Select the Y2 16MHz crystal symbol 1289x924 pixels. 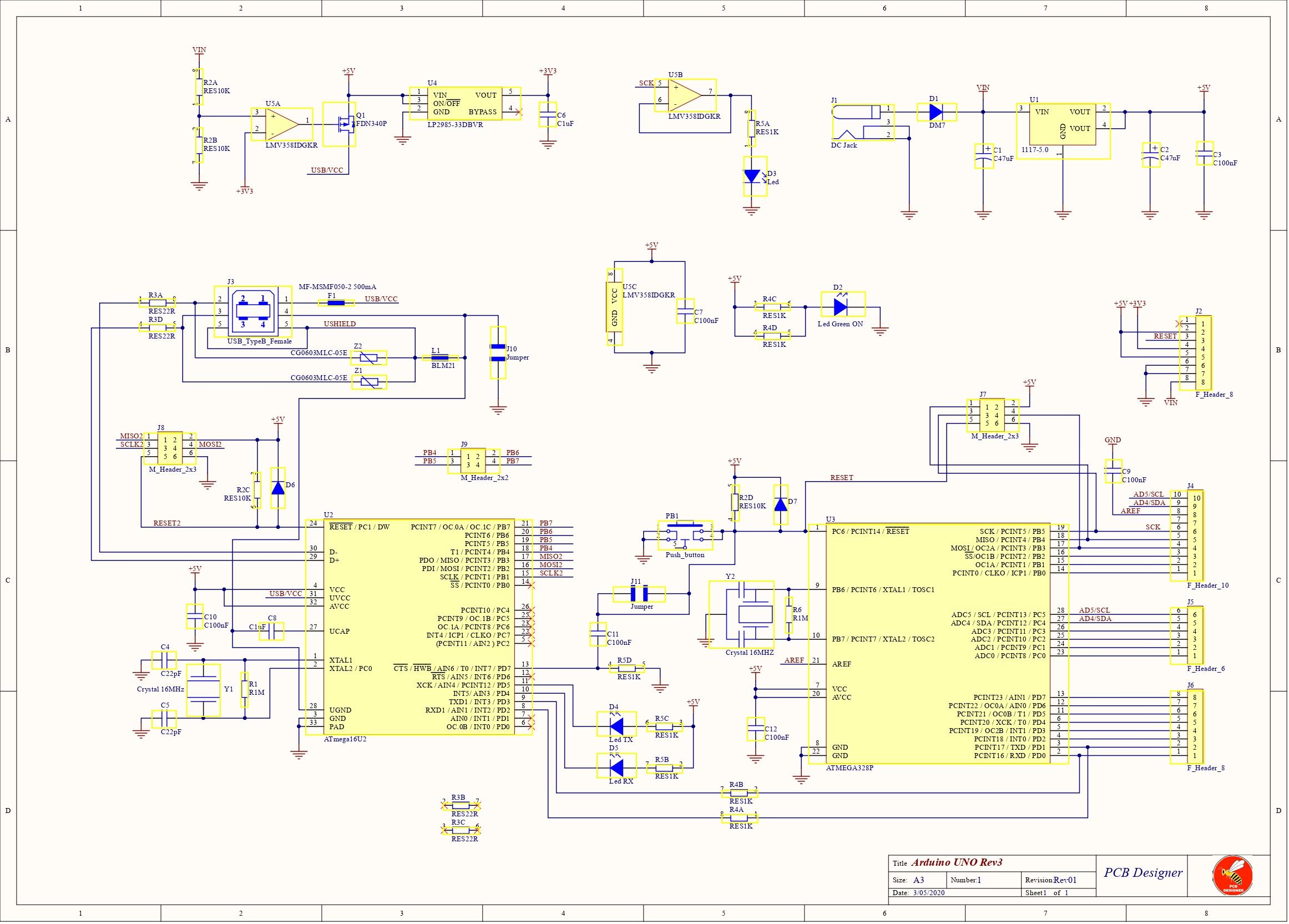coord(741,614)
